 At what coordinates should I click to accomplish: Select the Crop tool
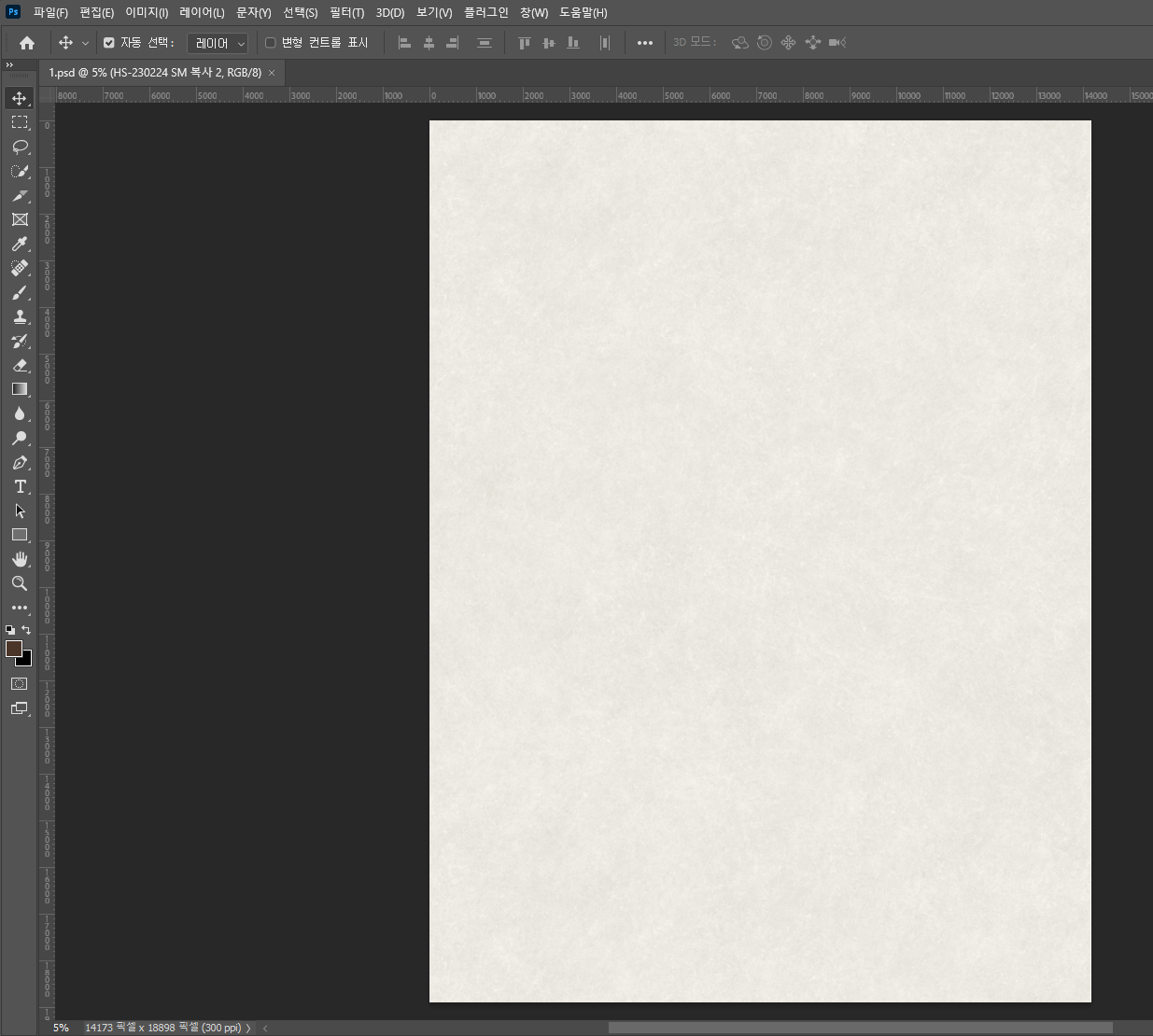[20, 195]
